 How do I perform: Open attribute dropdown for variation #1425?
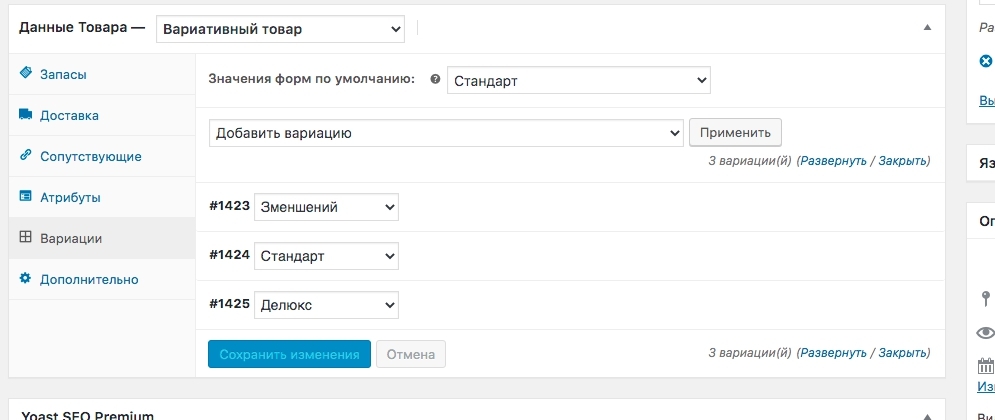click(x=327, y=304)
